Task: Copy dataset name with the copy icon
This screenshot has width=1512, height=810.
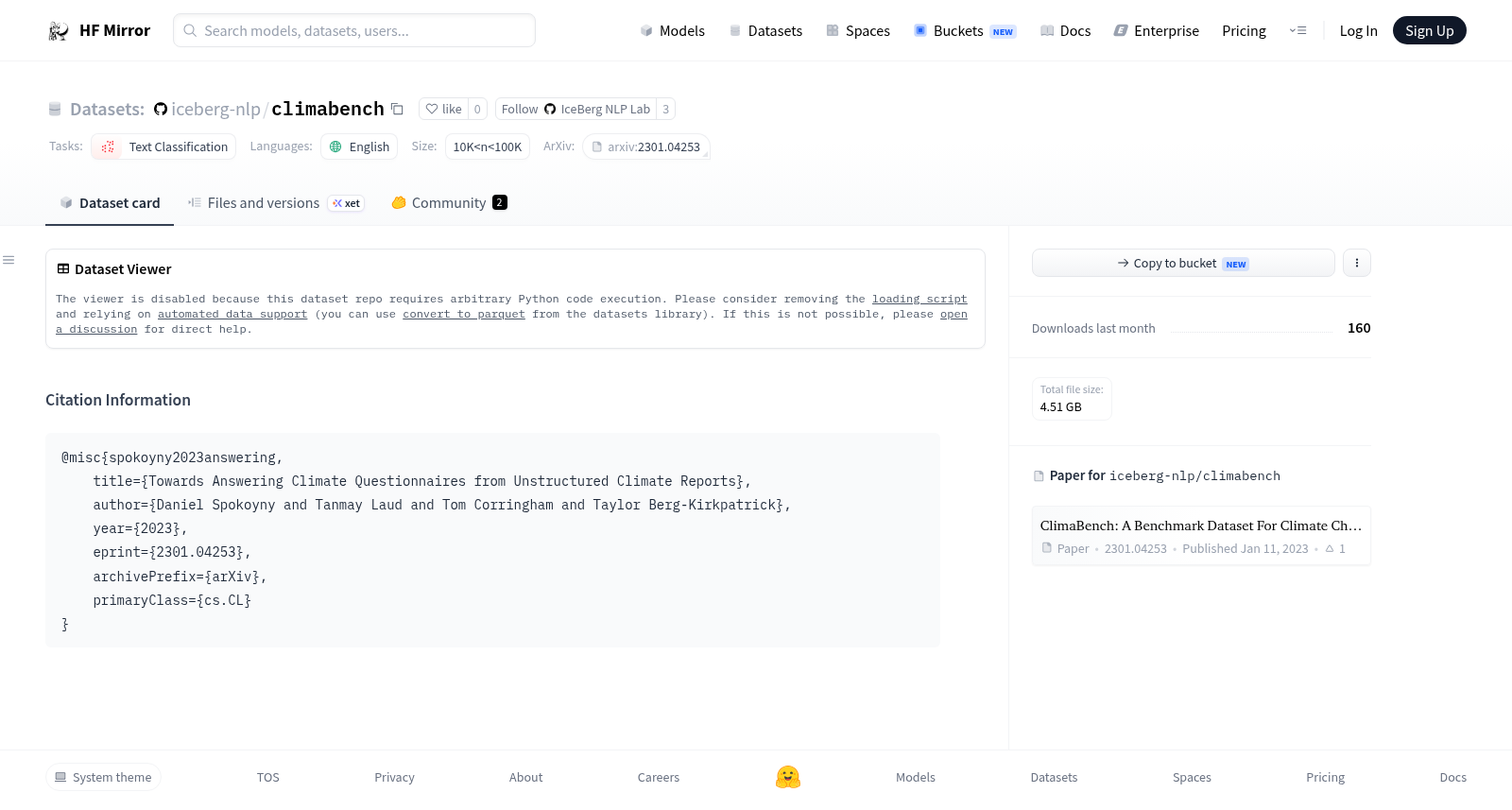Action: point(397,109)
